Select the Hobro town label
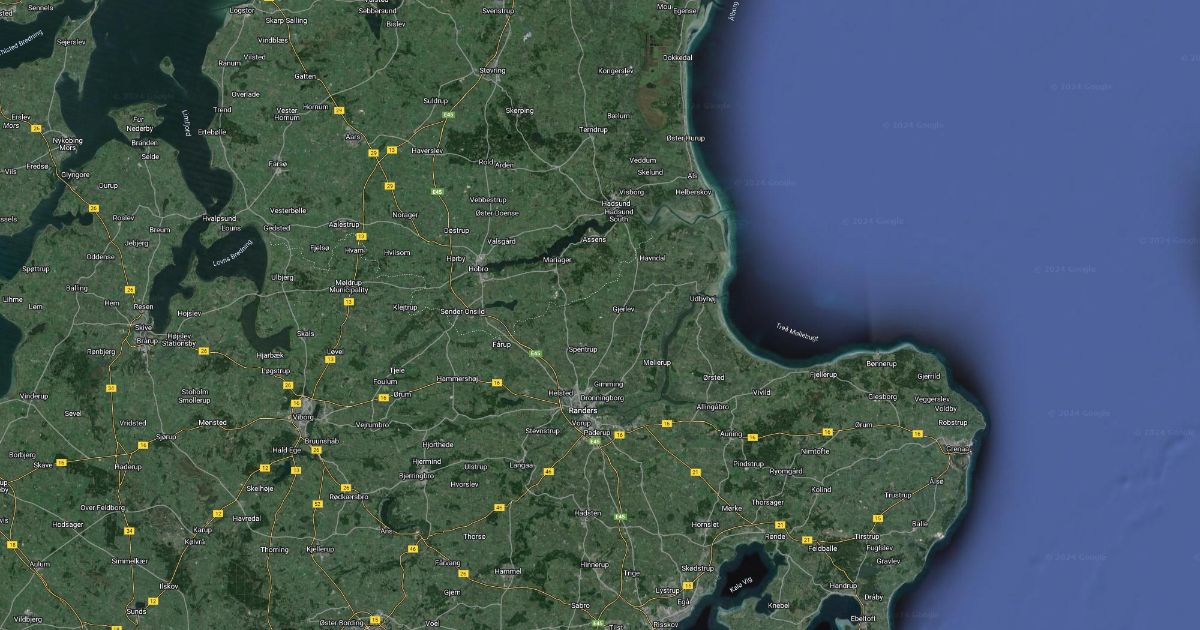Image resolution: width=1200 pixels, height=630 pixels. coord(479,268)
